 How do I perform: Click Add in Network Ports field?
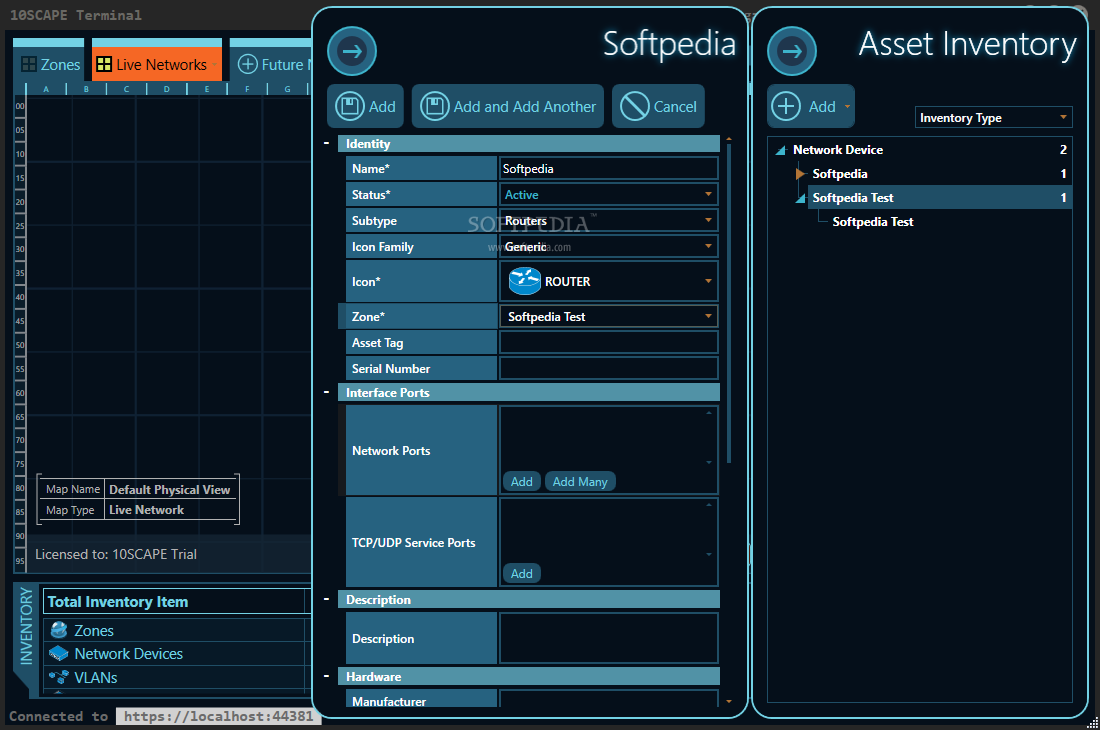(521, 482)
